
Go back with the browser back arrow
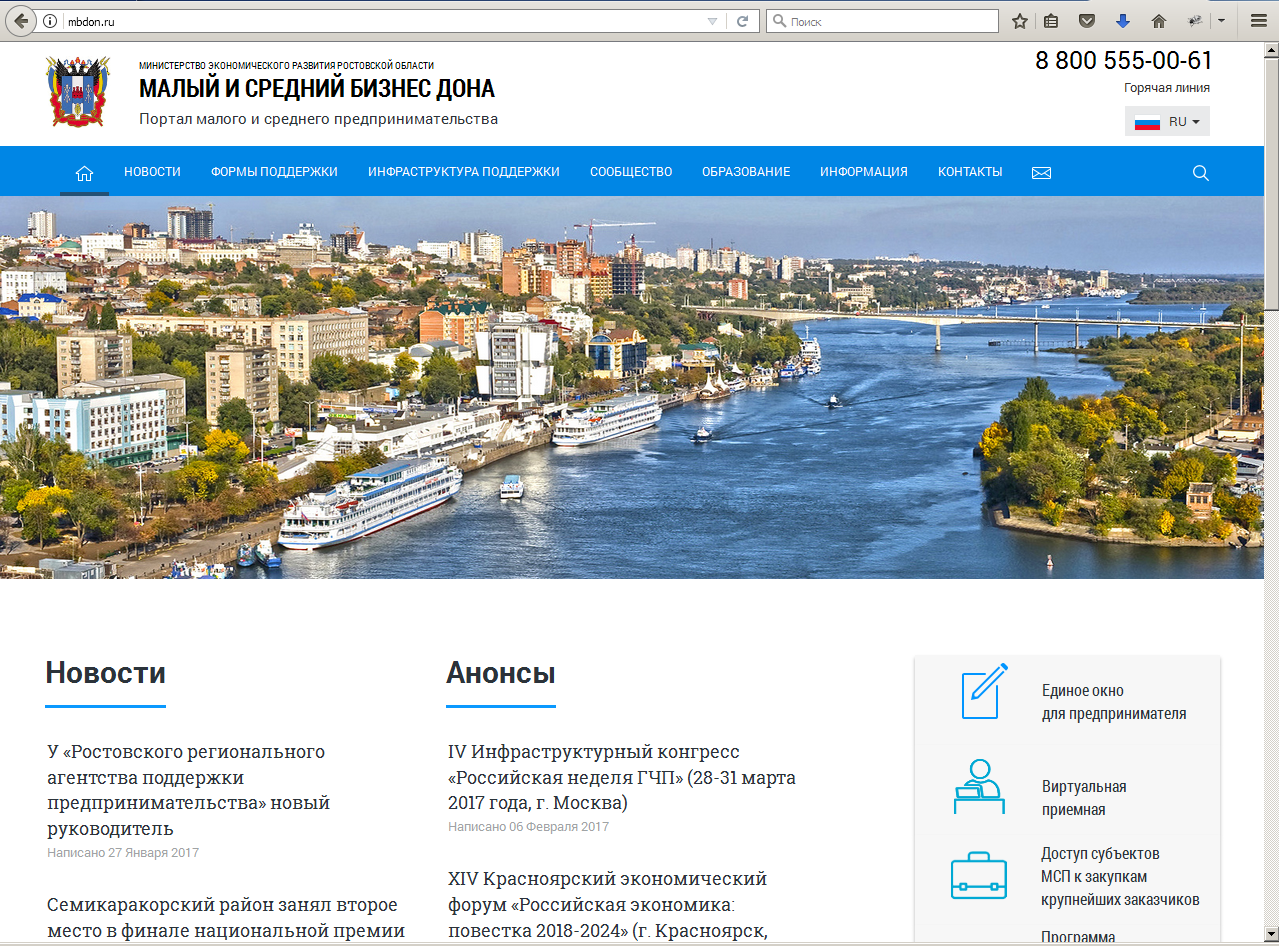[19, 20]
